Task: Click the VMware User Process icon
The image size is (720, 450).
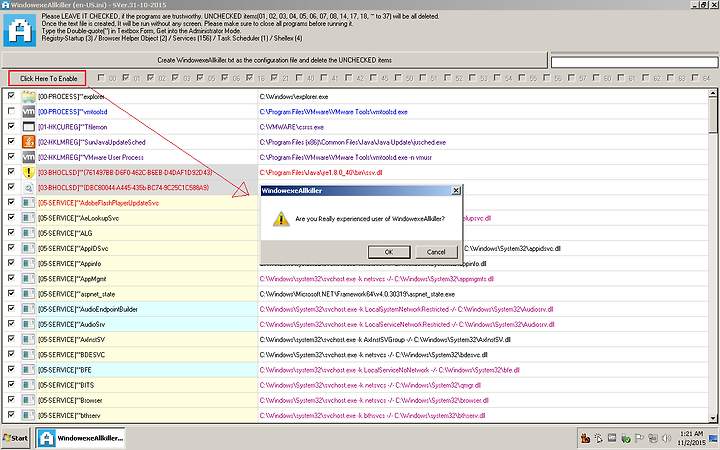Action: (x=28, y=157)
